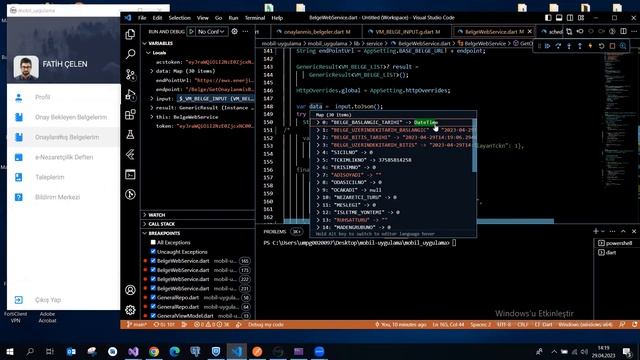Open Google Chrome from the taskbar
Image resolution: width=640 pixels, height=360 pixels.
click(154, 351)
